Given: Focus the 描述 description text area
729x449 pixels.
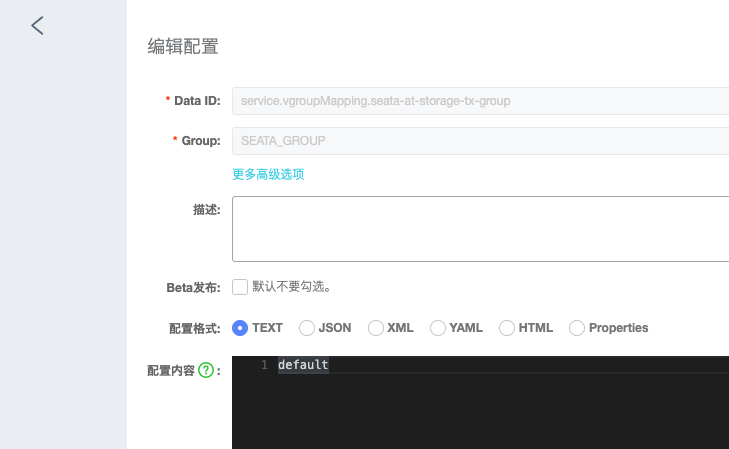Looking at the screenshot, I should [480, 229].
